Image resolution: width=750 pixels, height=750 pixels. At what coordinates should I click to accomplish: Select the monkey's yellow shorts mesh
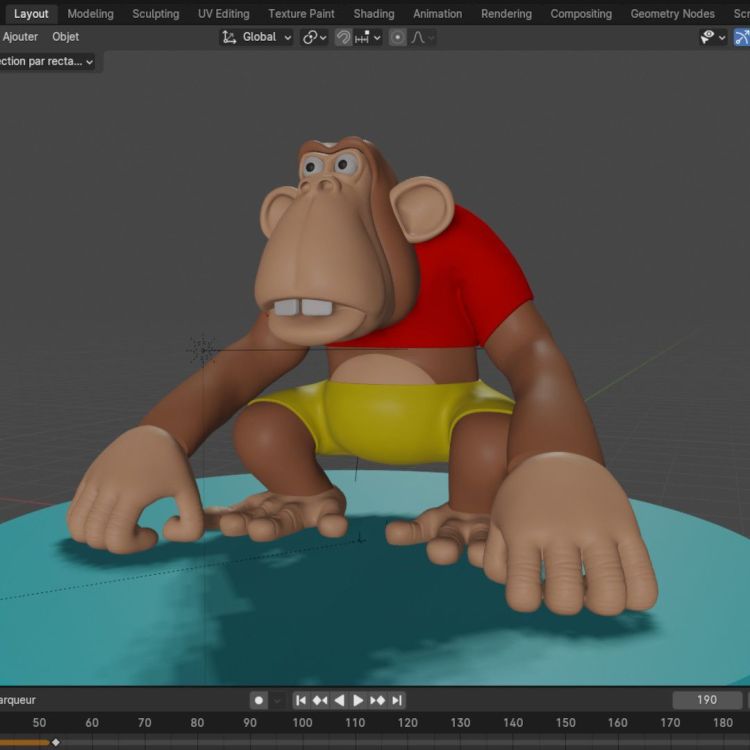tap(387, 421)
